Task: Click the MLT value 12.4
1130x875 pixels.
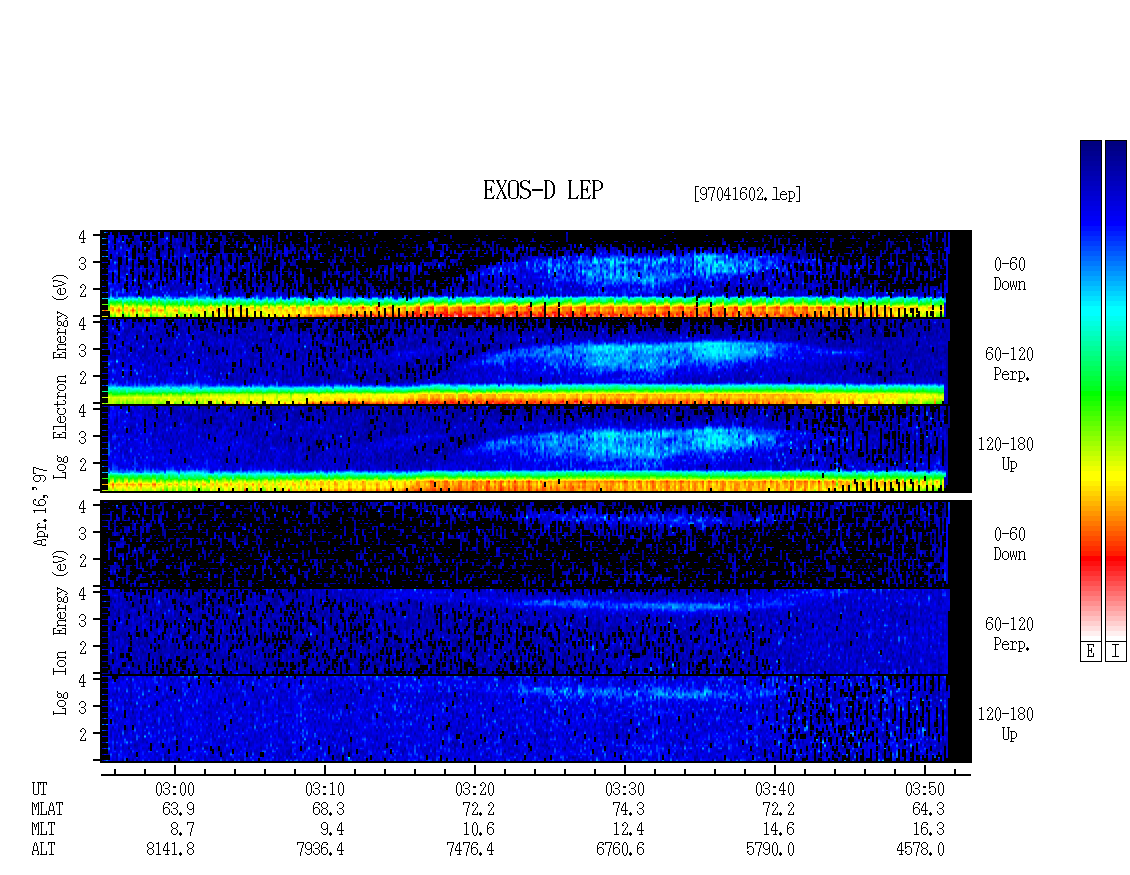Action: (628, 830)
